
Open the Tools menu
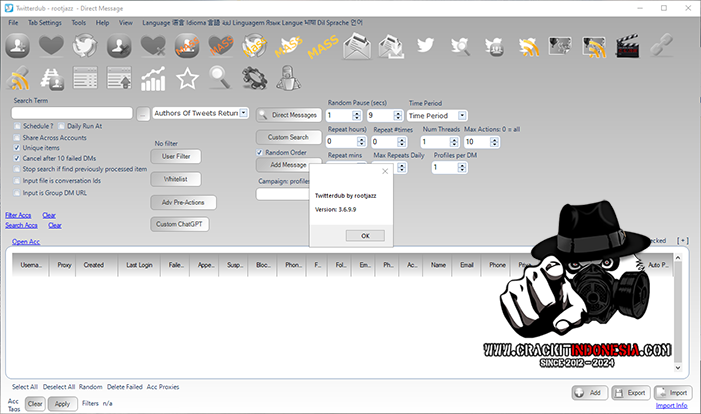(78, 21)
